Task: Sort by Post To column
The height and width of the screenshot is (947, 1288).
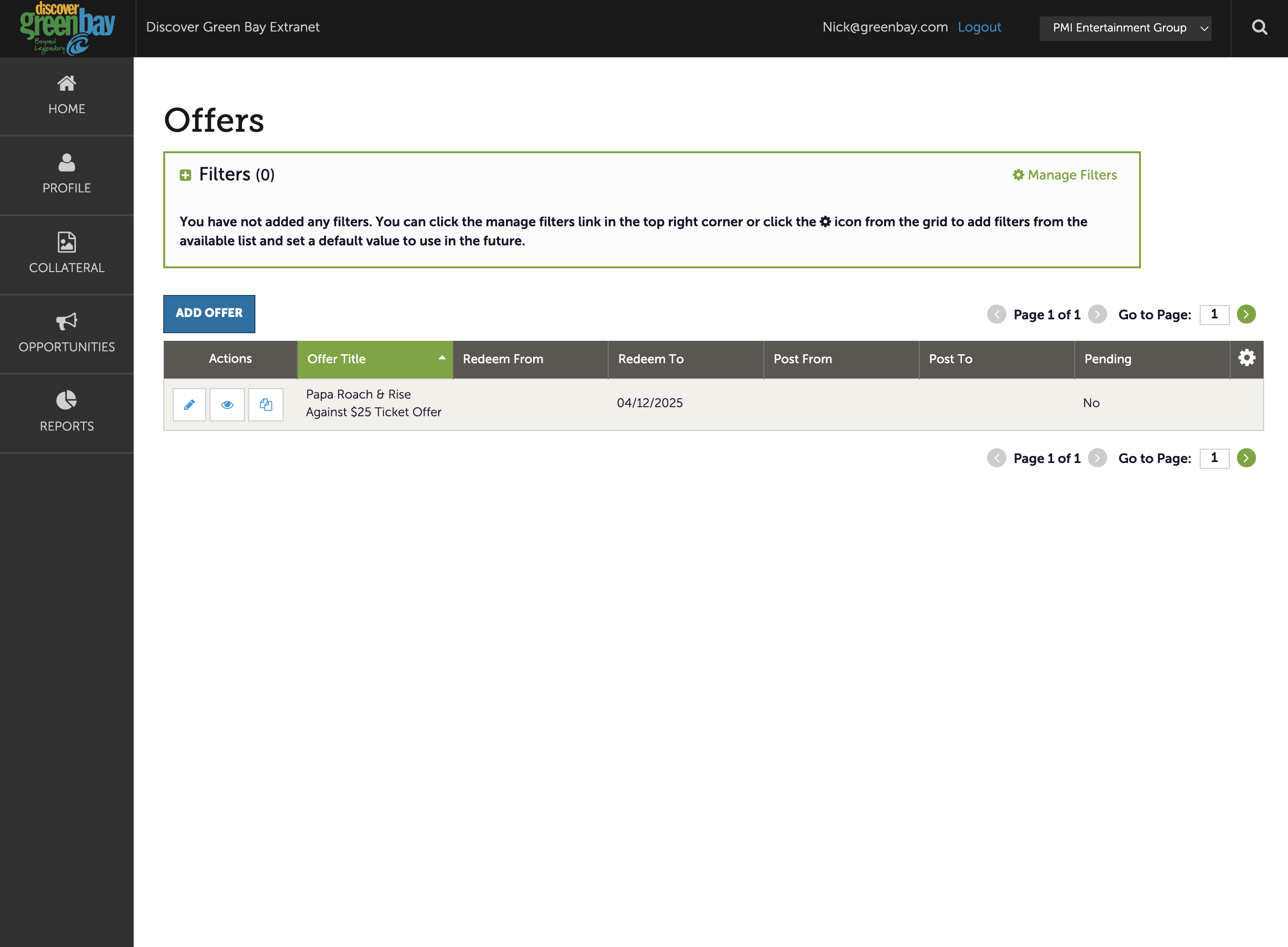Action: pos(997,359)
